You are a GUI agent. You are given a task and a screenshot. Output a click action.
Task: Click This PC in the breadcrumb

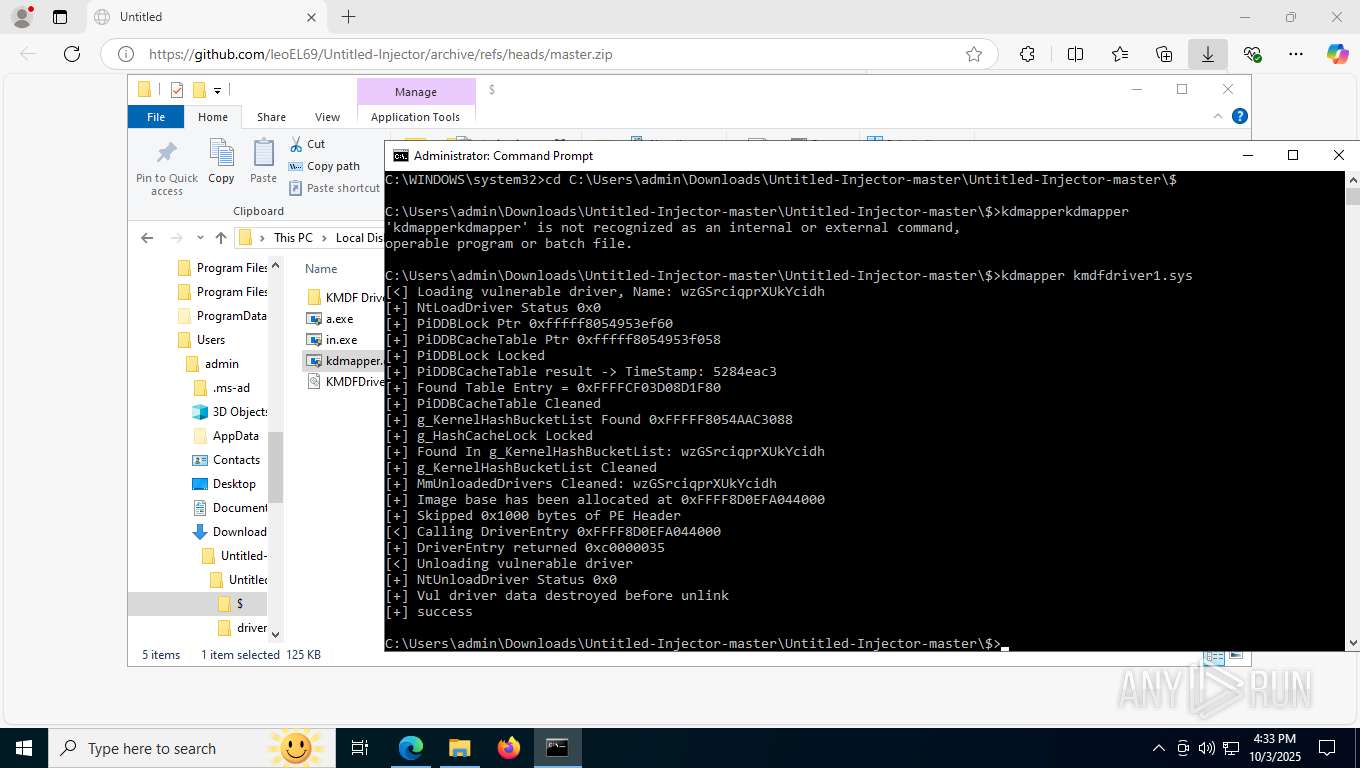tap(293, 238)
